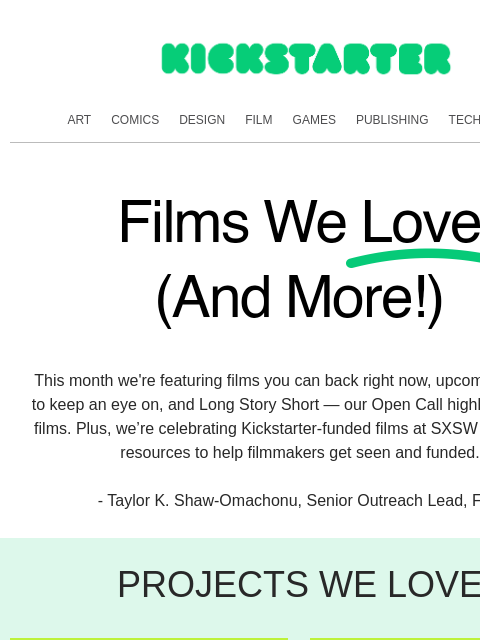This screenshot has height=640, width=480.
Task: Open the ART category
Action: pos(79,120)
